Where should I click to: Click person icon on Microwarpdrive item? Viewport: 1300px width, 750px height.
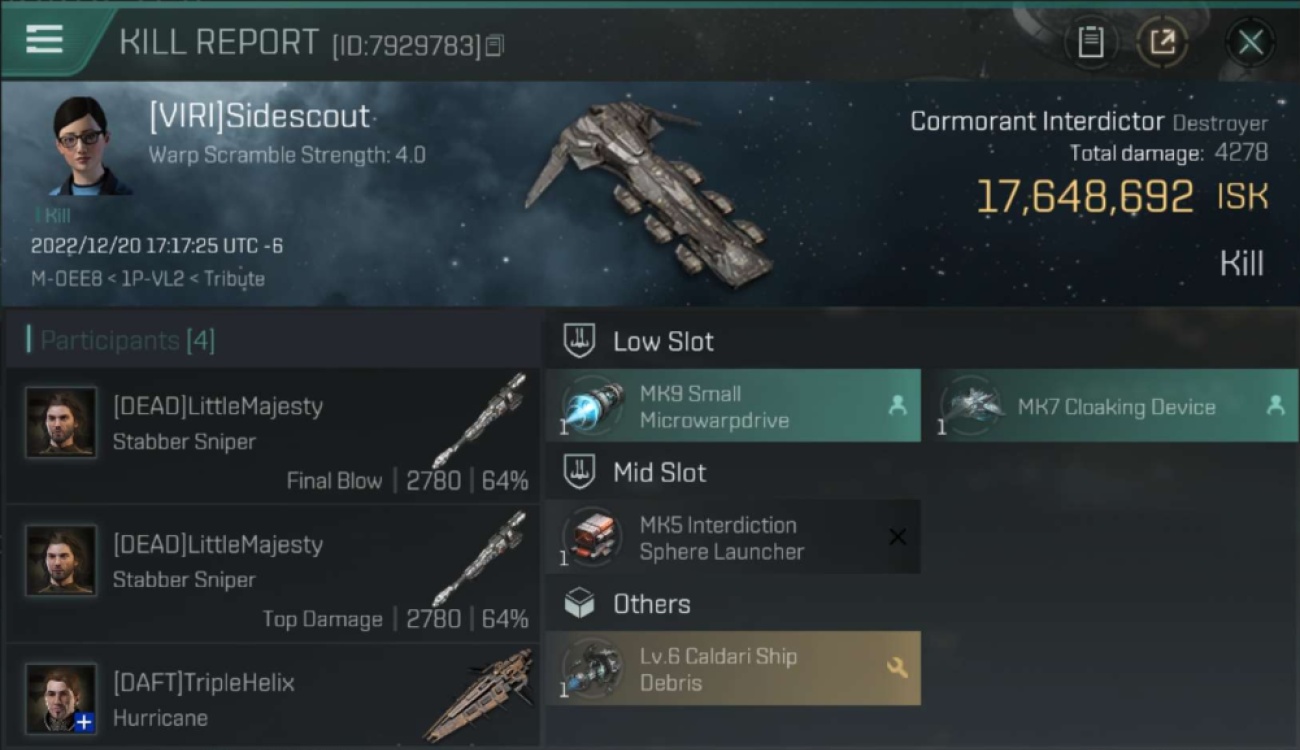897,406
